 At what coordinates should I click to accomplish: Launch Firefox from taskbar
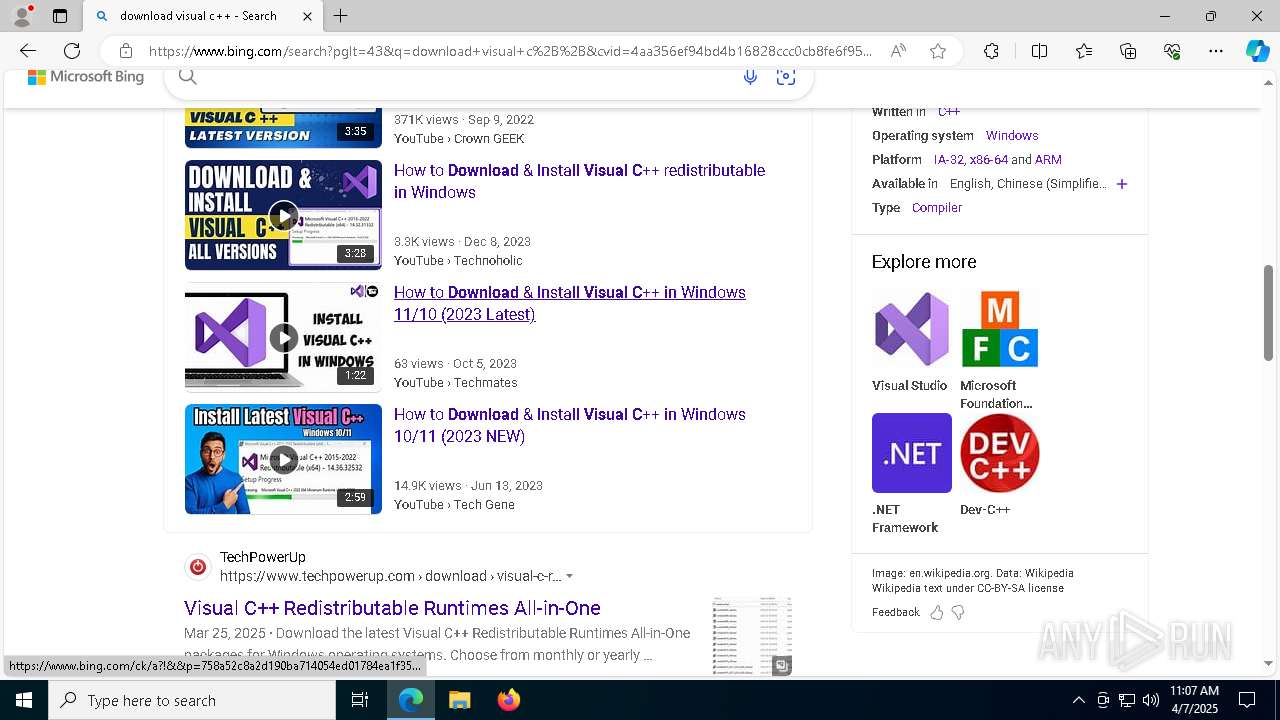click(x=509, y=700)
